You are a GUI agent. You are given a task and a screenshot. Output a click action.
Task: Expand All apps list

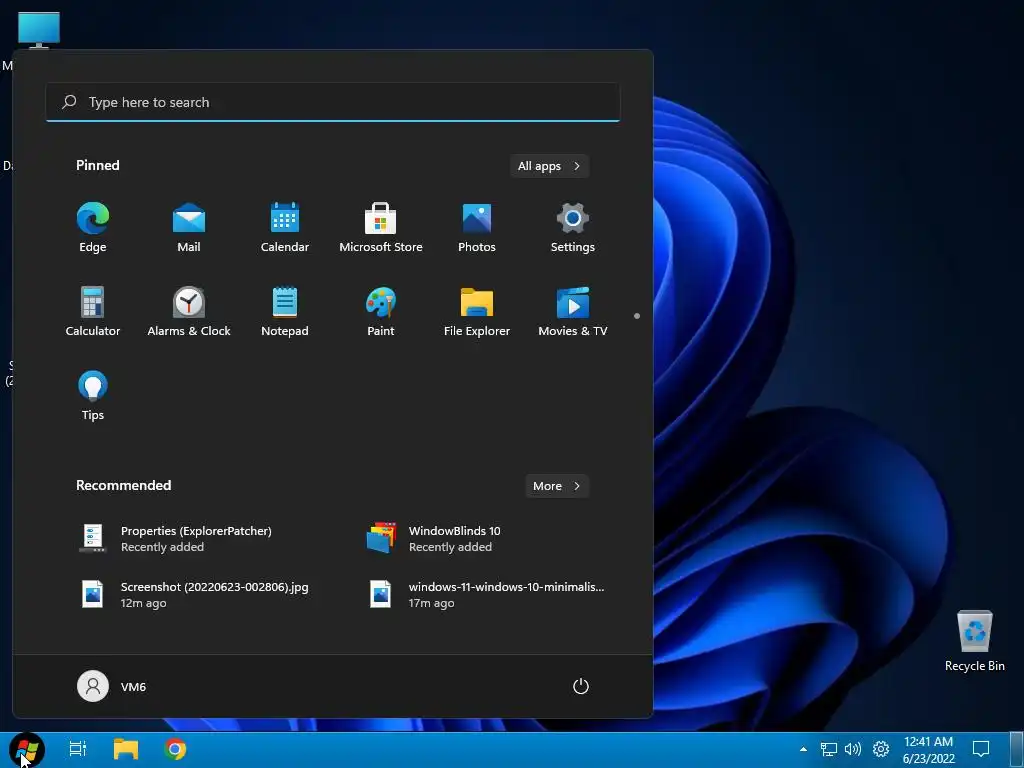(x=549, y=166)
